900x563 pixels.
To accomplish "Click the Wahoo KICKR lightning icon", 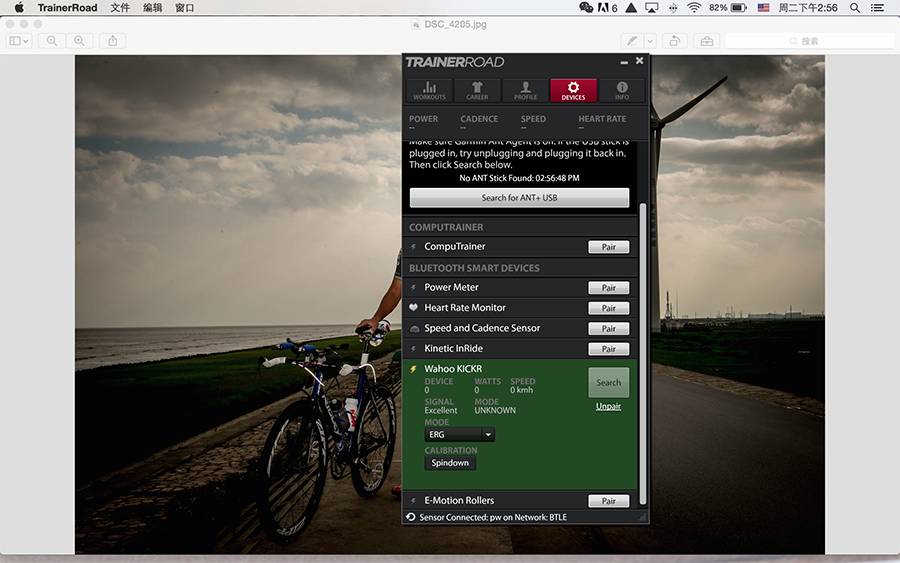I will point(413,369).
